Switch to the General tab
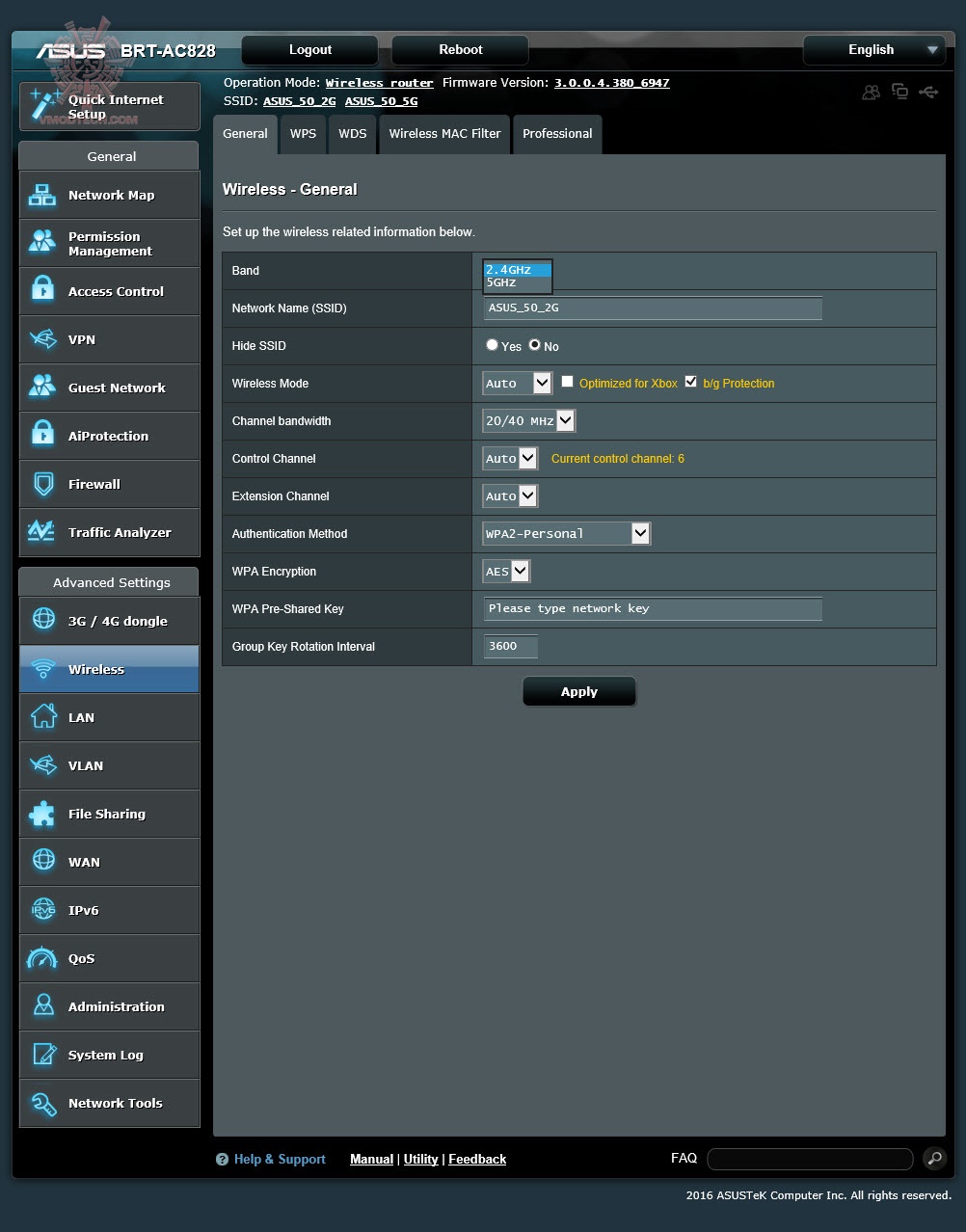 [245, 134]
